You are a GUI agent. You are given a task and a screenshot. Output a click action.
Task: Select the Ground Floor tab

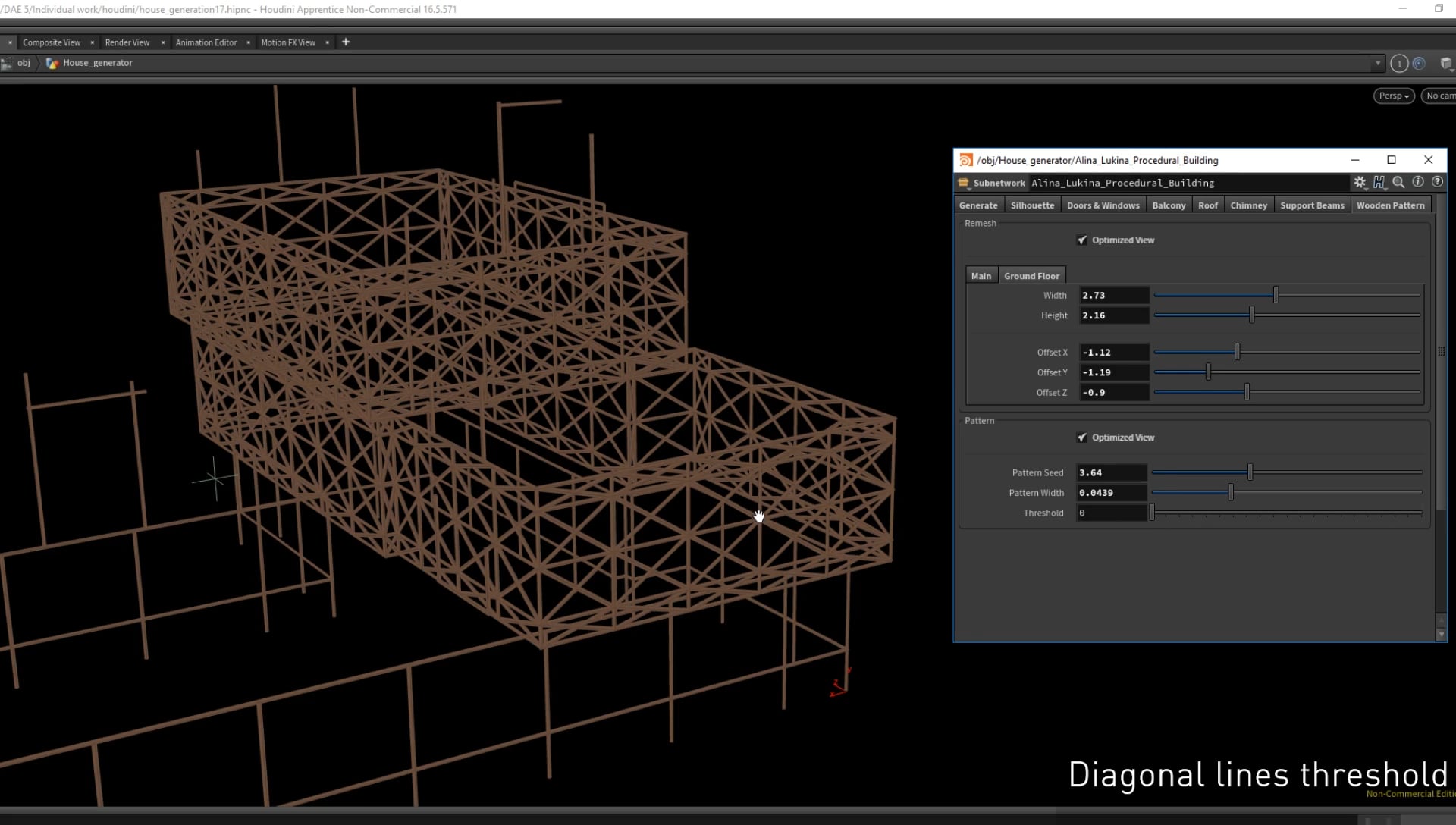(x=1032, y=275)
